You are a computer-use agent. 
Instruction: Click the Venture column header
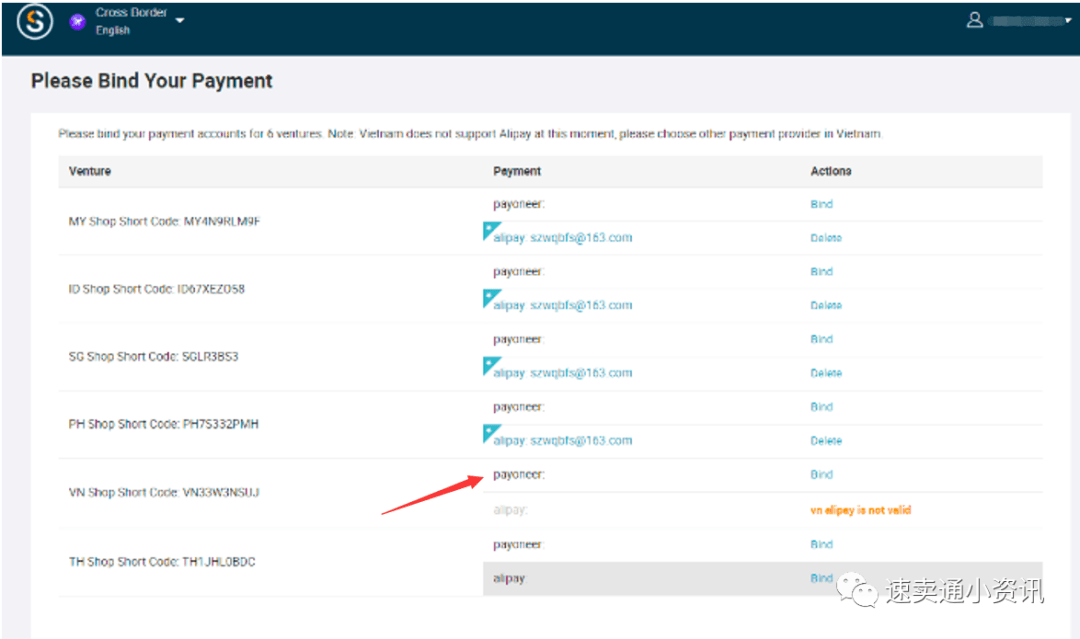point(90,171)
